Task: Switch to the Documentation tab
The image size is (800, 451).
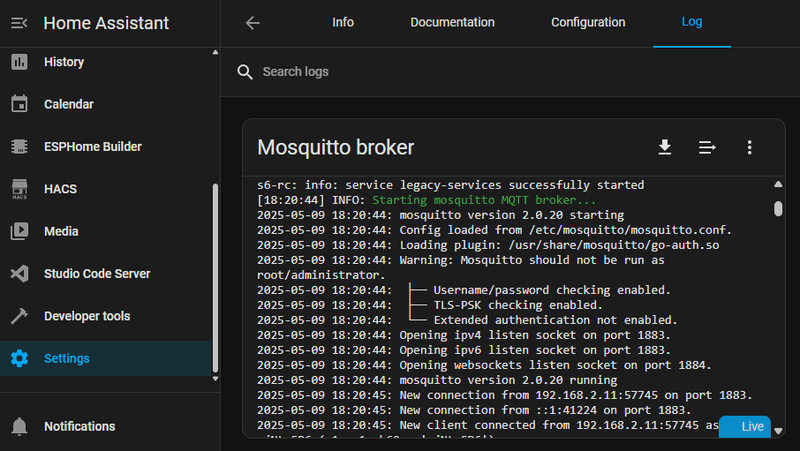Action: coord(453,22)
